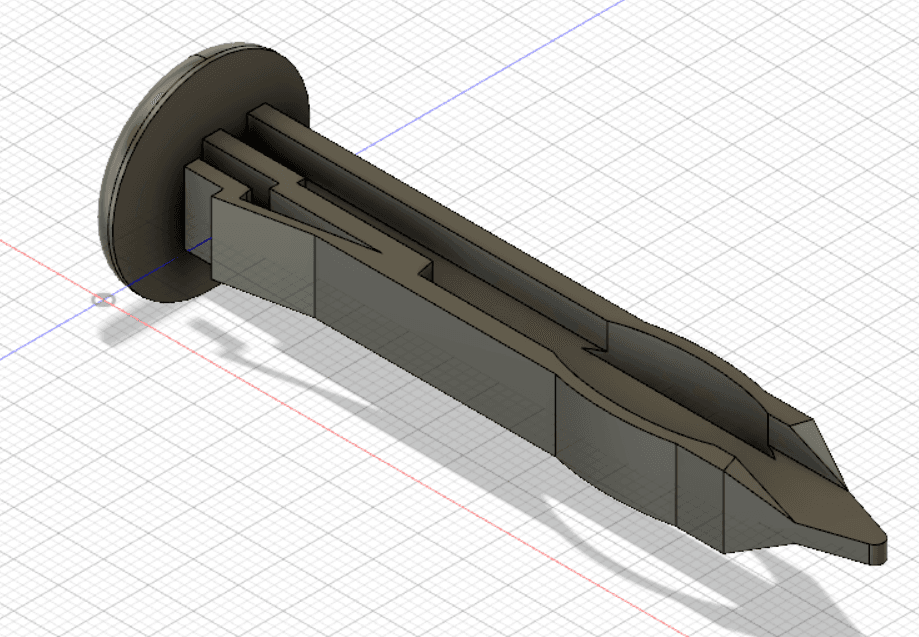Viewport: 919px width, 637px height.
Task: Click the origin point marker on the grid
Action: [x=103, y=300]
